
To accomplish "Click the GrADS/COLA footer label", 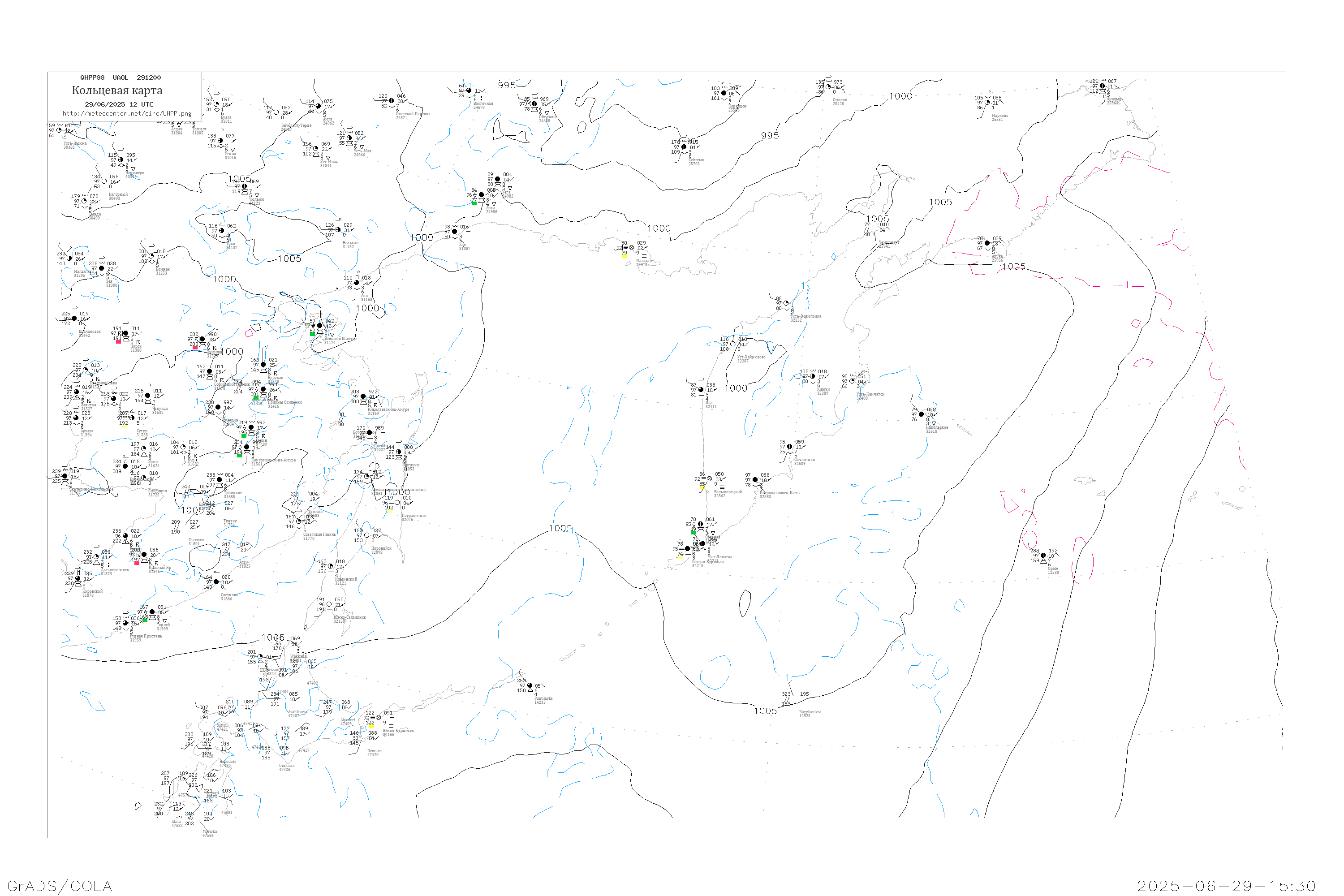I will click(x=60, y=886).
